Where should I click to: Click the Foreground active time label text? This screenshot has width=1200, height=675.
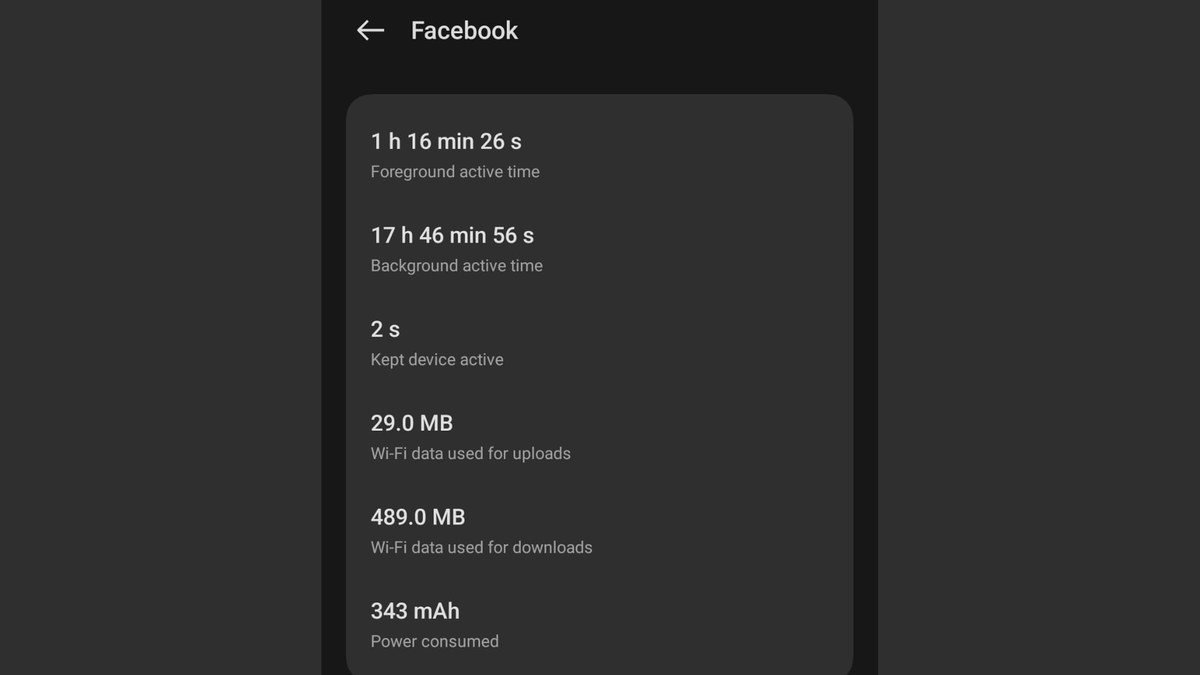(454, 171)
